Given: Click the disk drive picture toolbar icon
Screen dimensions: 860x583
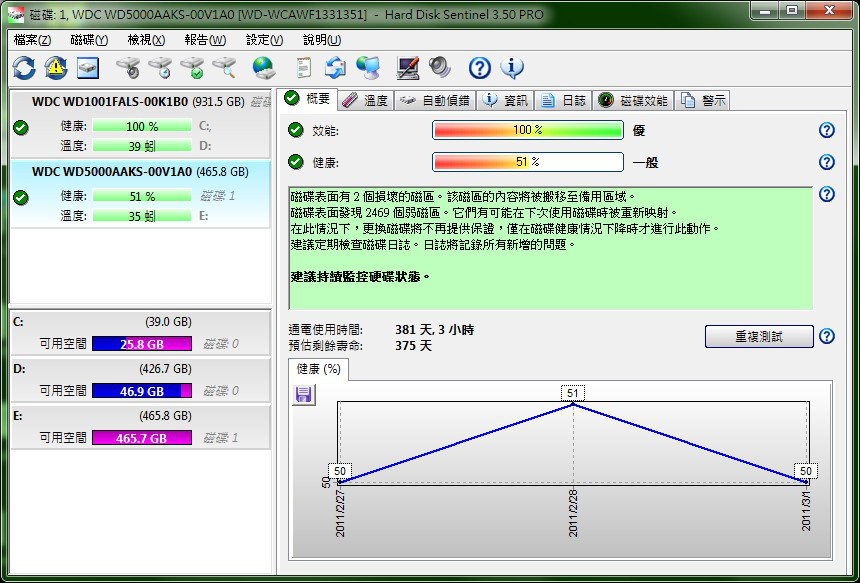Looking at the screenshot, I should click(88, 68).
